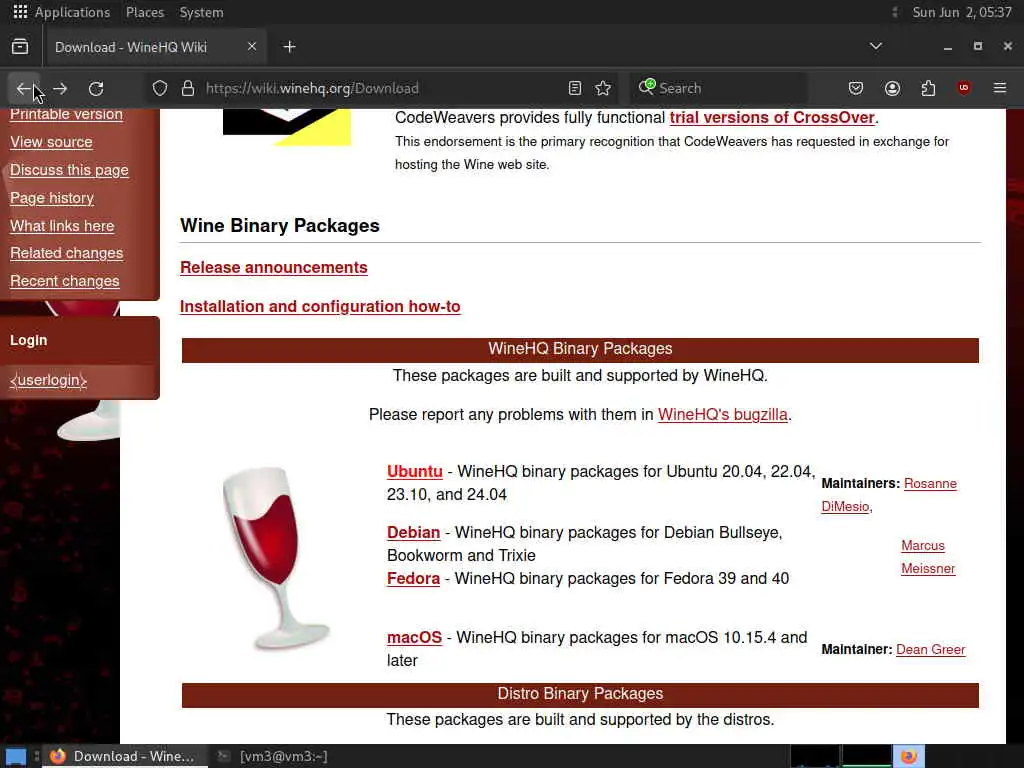Open the Applications menu
Screen dimensions: 1024x768
[72, 12]
